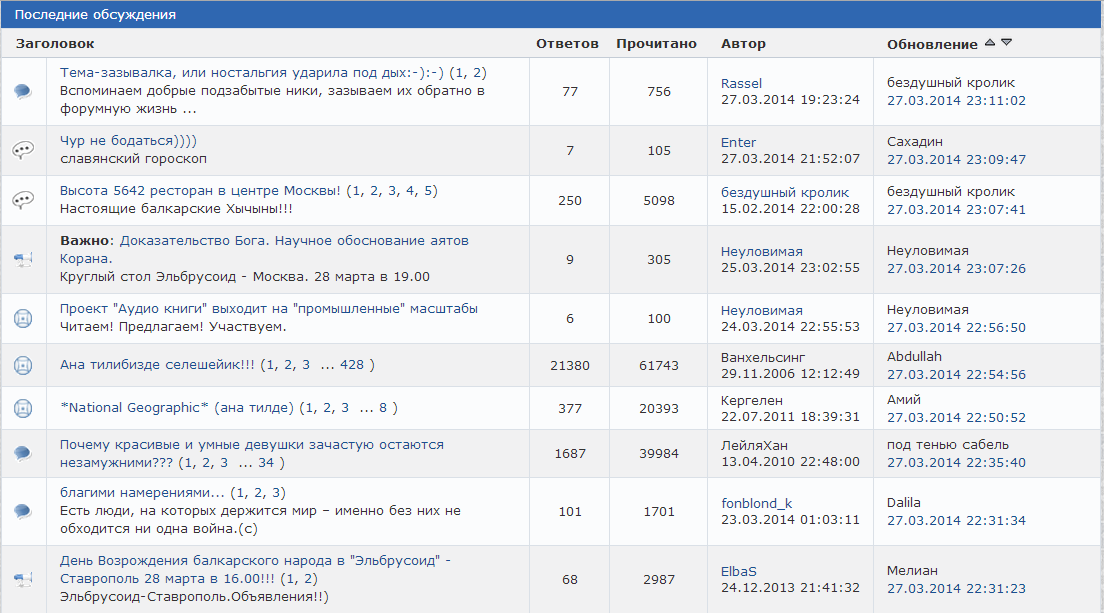Screen dimensions: 1104x613
Task: Click the icon beside Высота 5642 ресторан topic
Action: point(23,200)
